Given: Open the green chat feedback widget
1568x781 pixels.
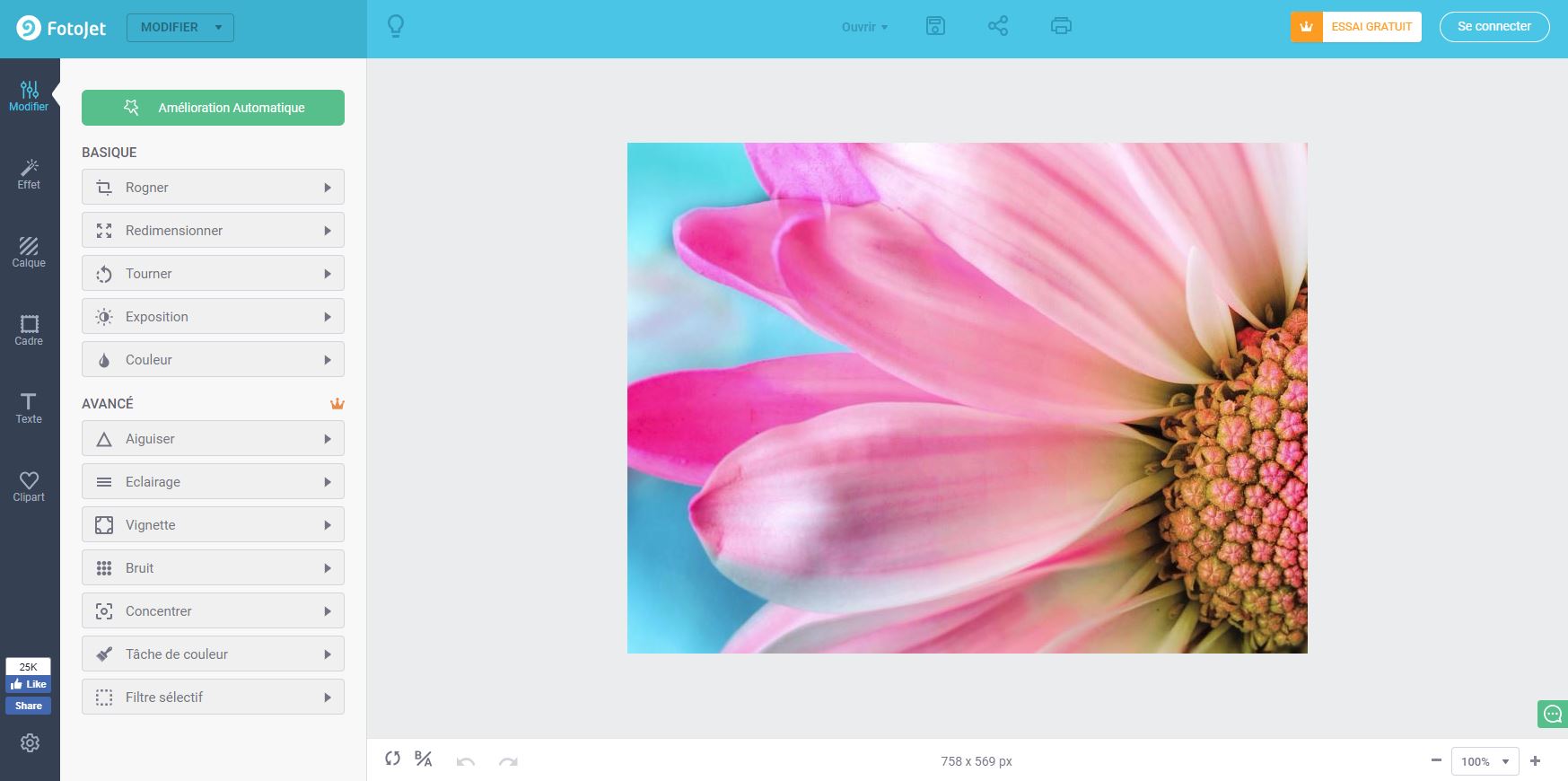Looking at the screenshot, I should coord(1553,714).
